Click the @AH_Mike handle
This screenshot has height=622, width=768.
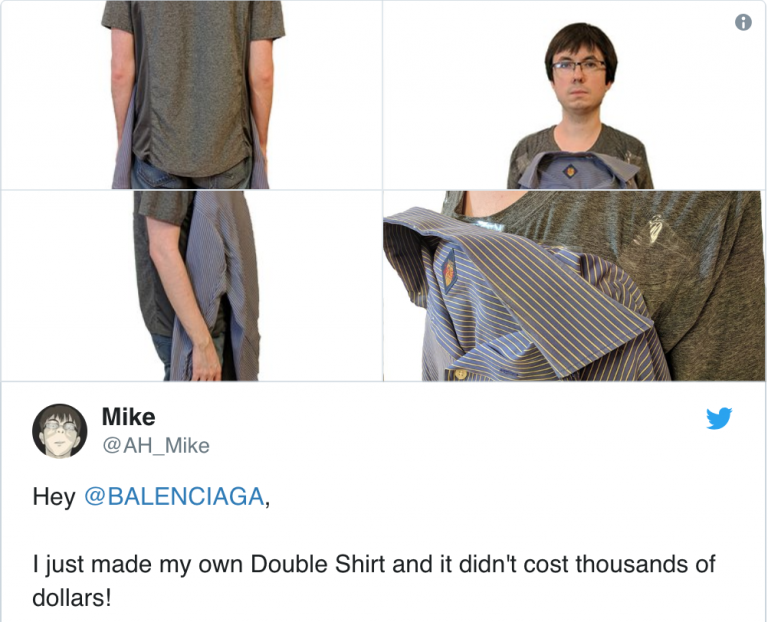click(156, 446)
